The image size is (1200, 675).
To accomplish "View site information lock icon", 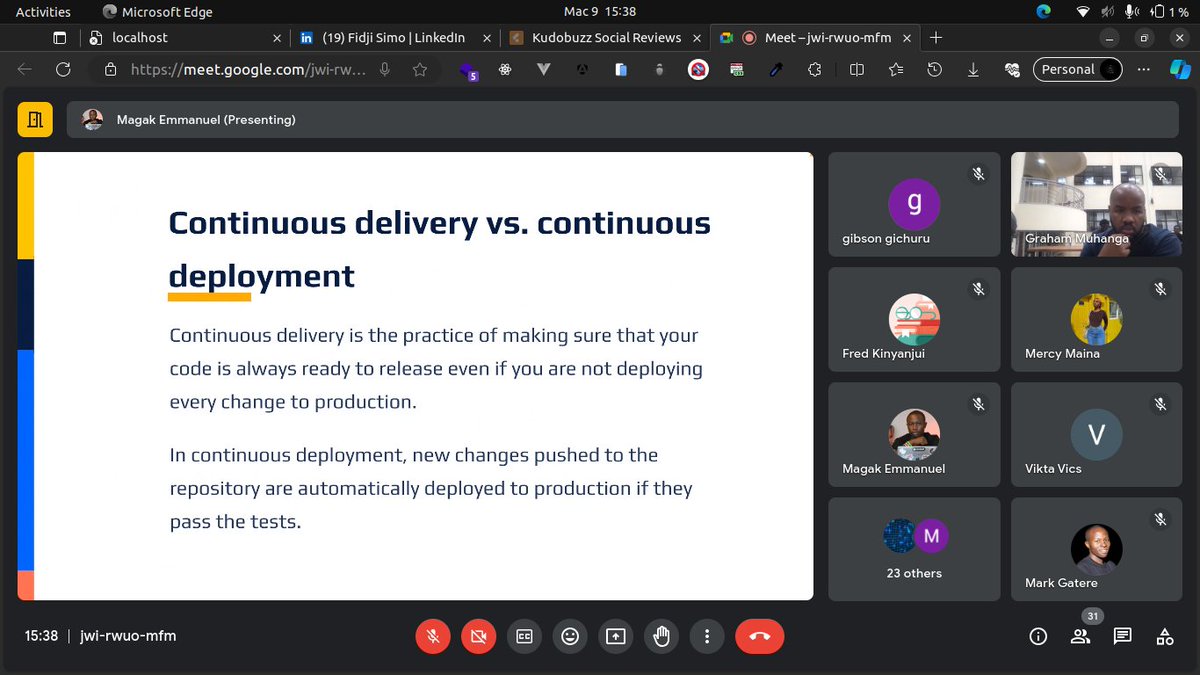I will [x=111, y=70].
